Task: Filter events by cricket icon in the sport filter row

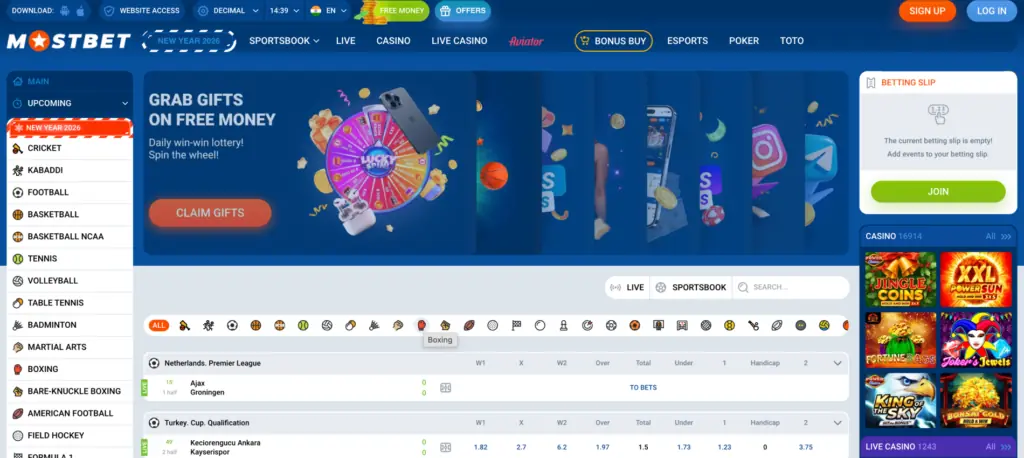Action: pyautogui.click(x=185, y=325)
